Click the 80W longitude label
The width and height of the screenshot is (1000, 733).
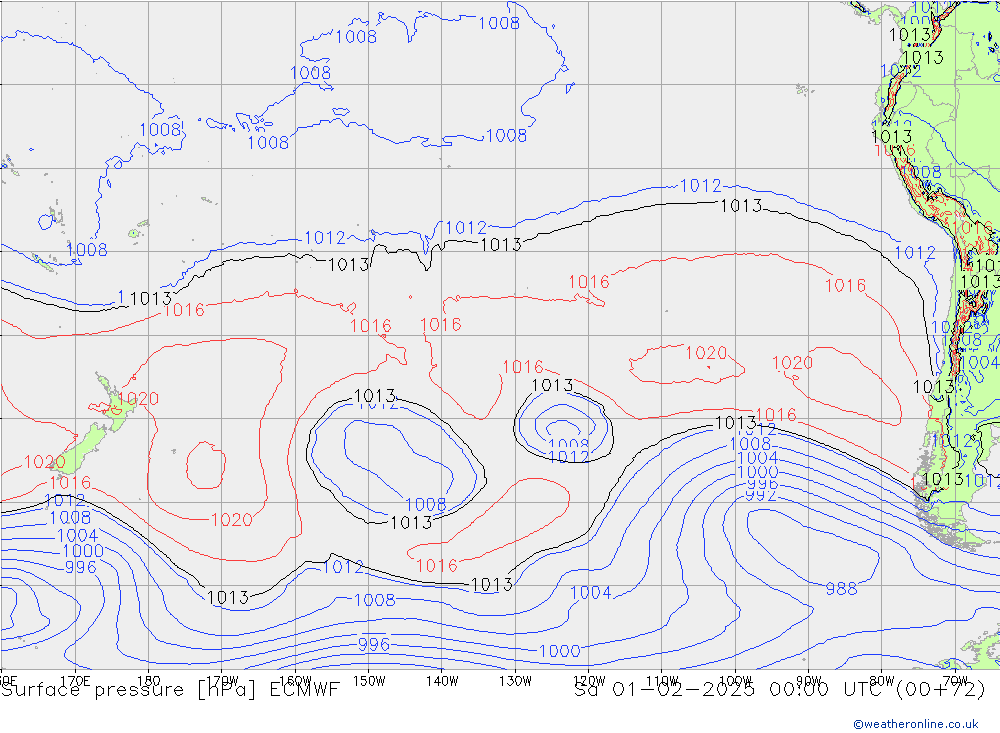coord(881,680)
